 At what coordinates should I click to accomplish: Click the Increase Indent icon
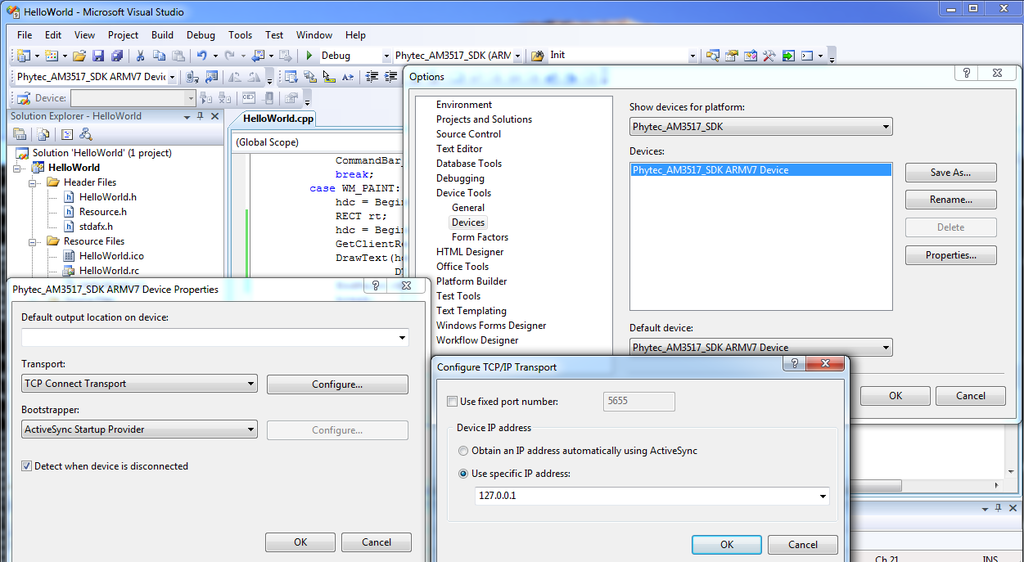[391, 77]
